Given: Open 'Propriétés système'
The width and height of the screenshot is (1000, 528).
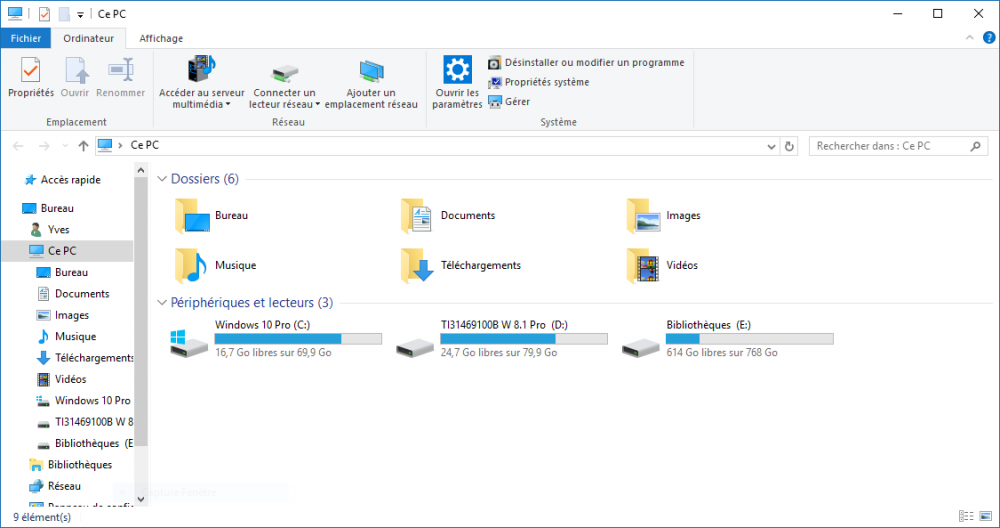Looking at the screenshot, I should (x=539, y=82).
